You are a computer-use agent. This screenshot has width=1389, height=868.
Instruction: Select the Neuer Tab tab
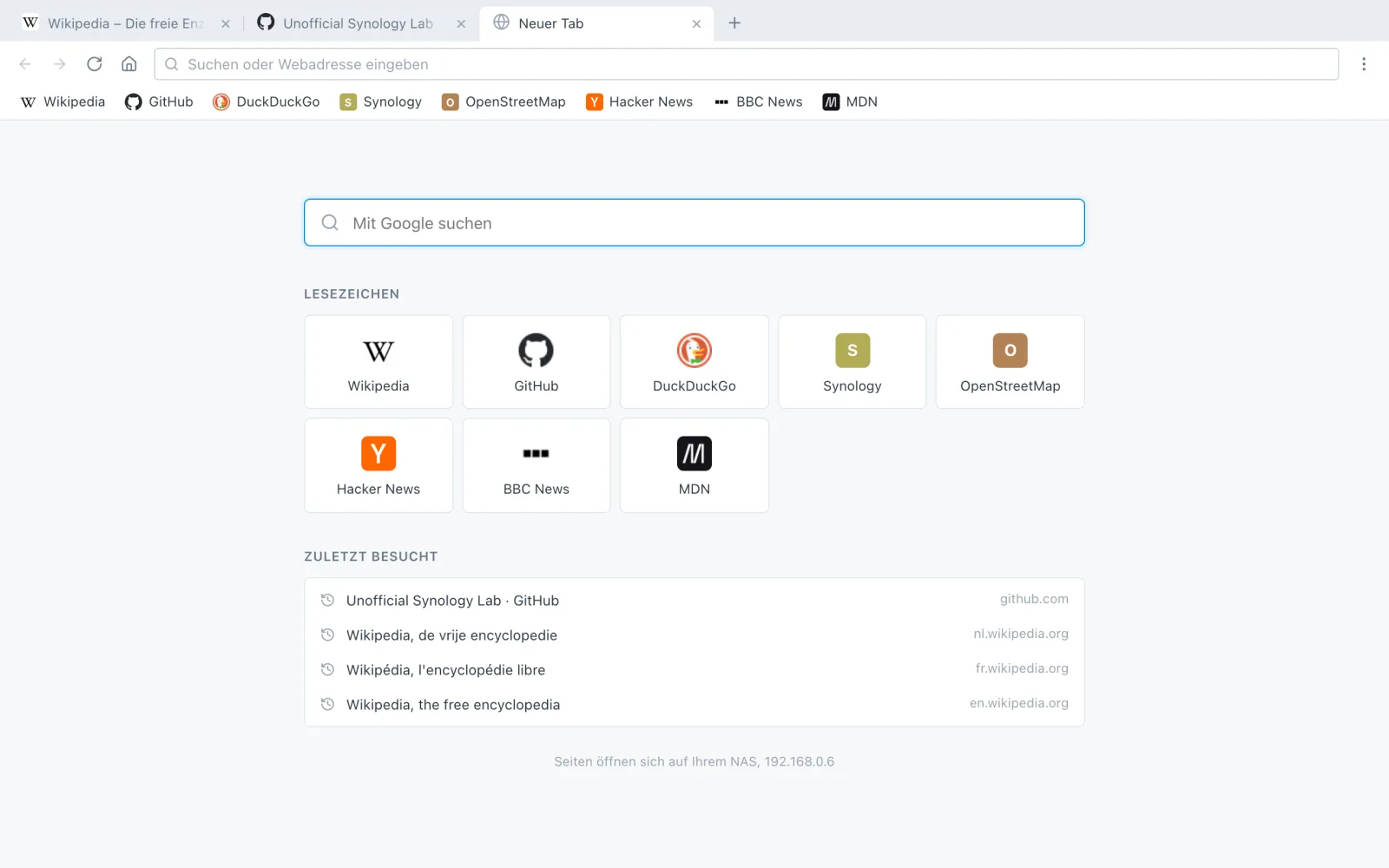click(597, 23)
